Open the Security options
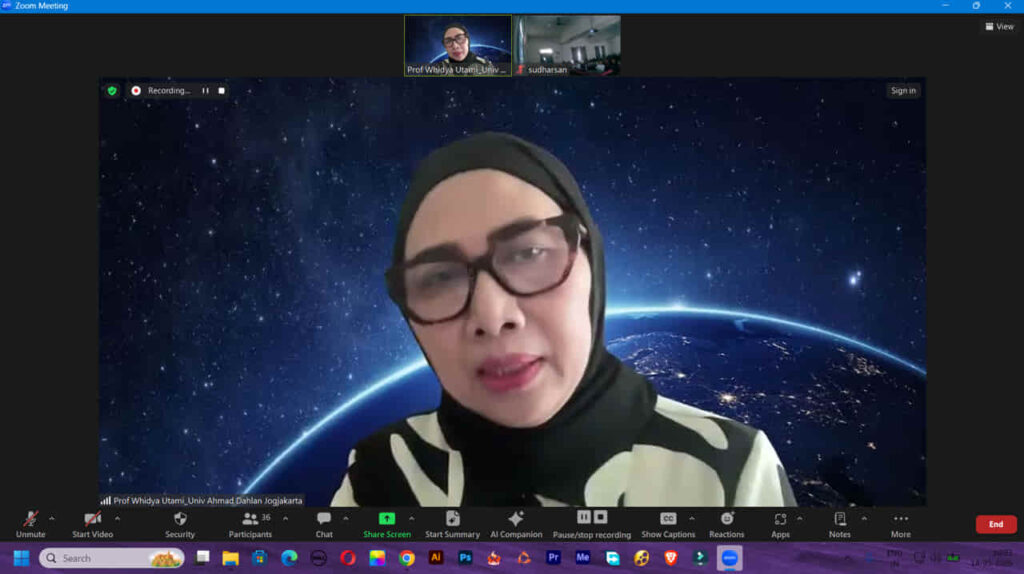This screenshot has height=574, width=1024. coord(180,524)
